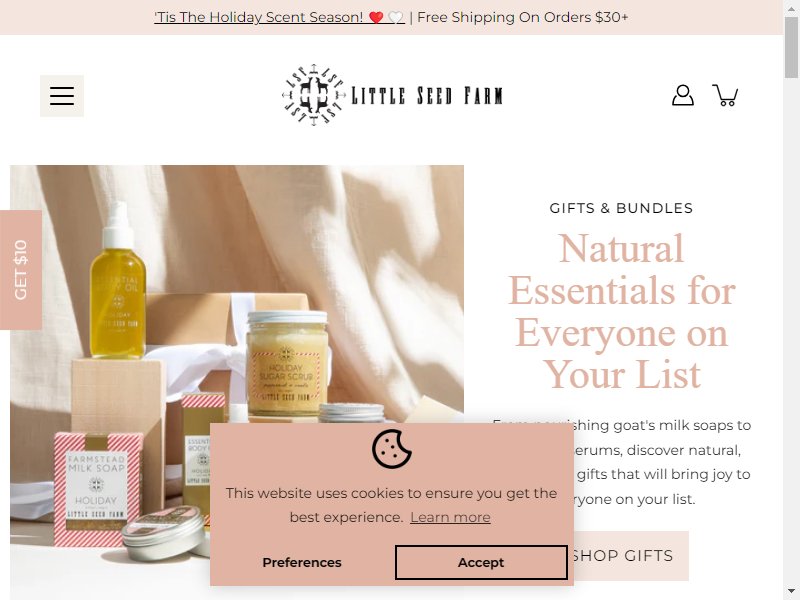Follow the Learn more cookie link

(450, 517)
